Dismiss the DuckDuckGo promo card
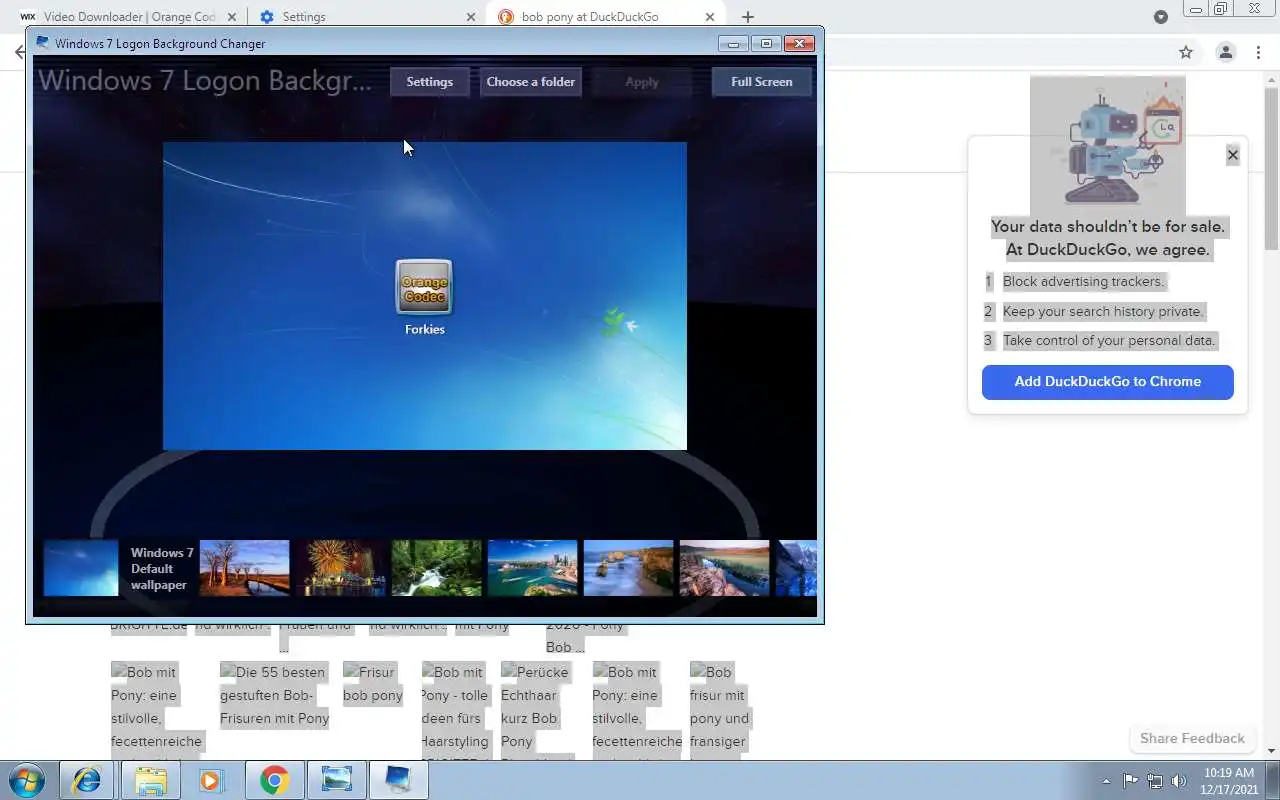This screenshot has height=800, width=1280. coord(1232,155)
